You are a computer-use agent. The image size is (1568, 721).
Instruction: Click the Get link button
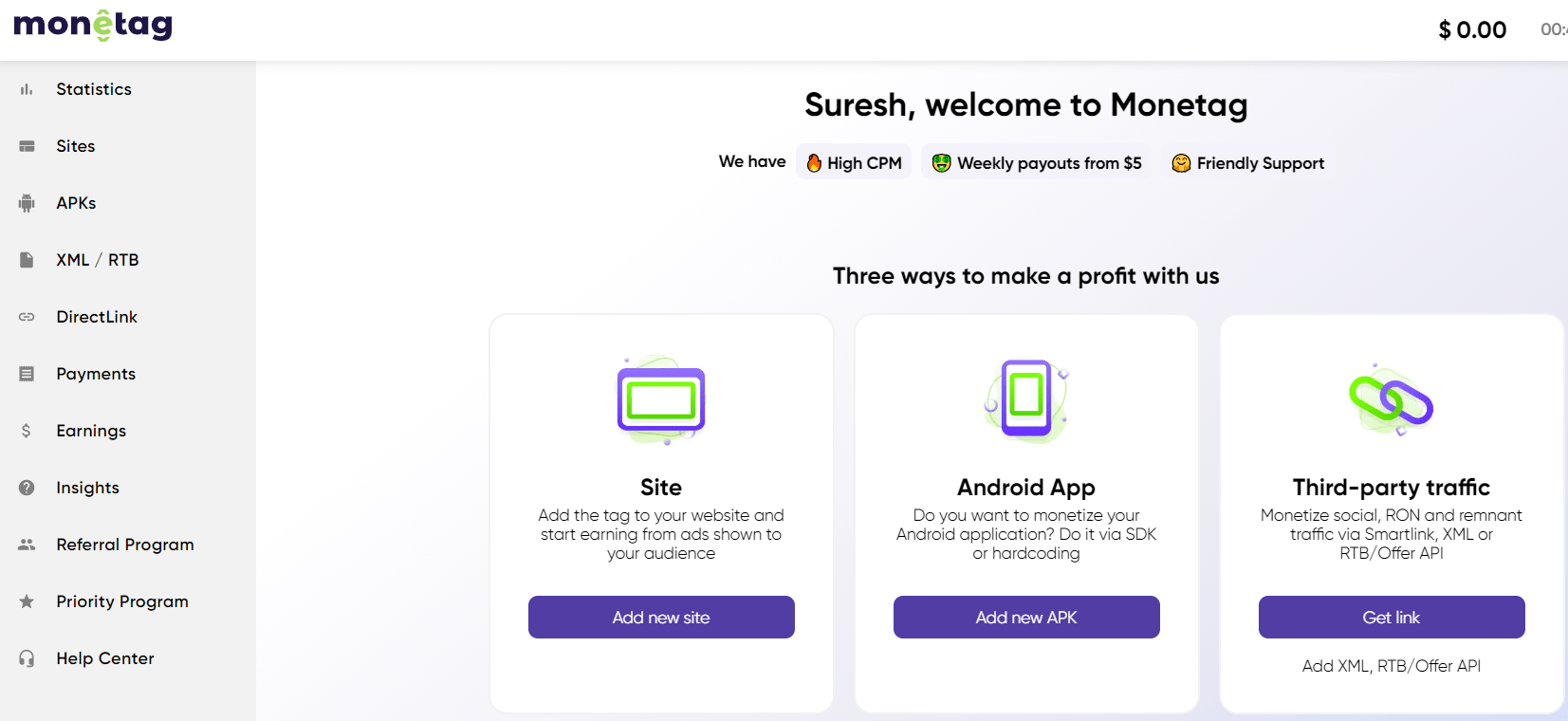click(x=1392, y=617)
